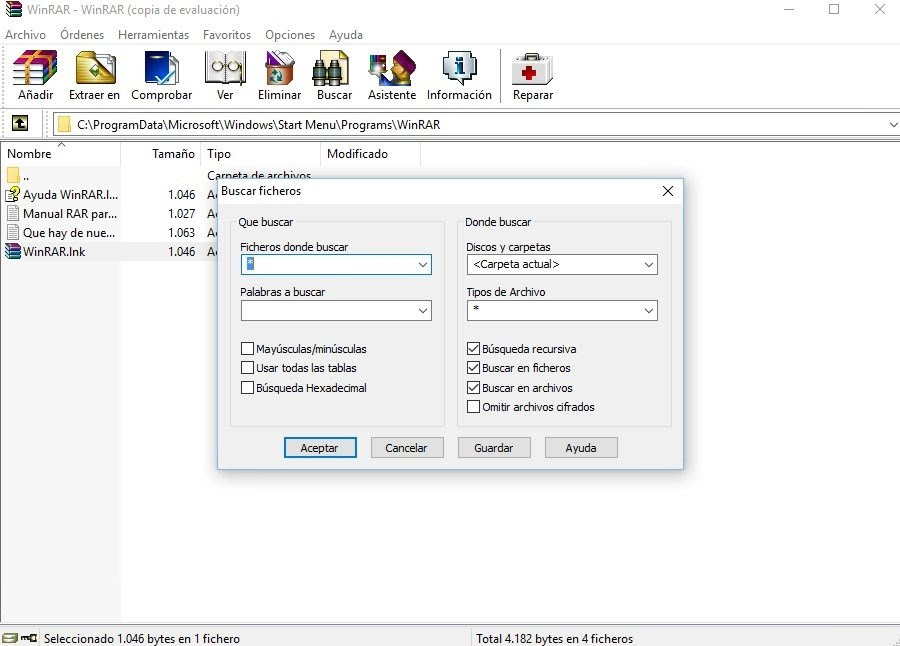Click 'Total 4.182 bytes en 4 ficheros' status
900x646 pixels.
[x=554, y=639]
